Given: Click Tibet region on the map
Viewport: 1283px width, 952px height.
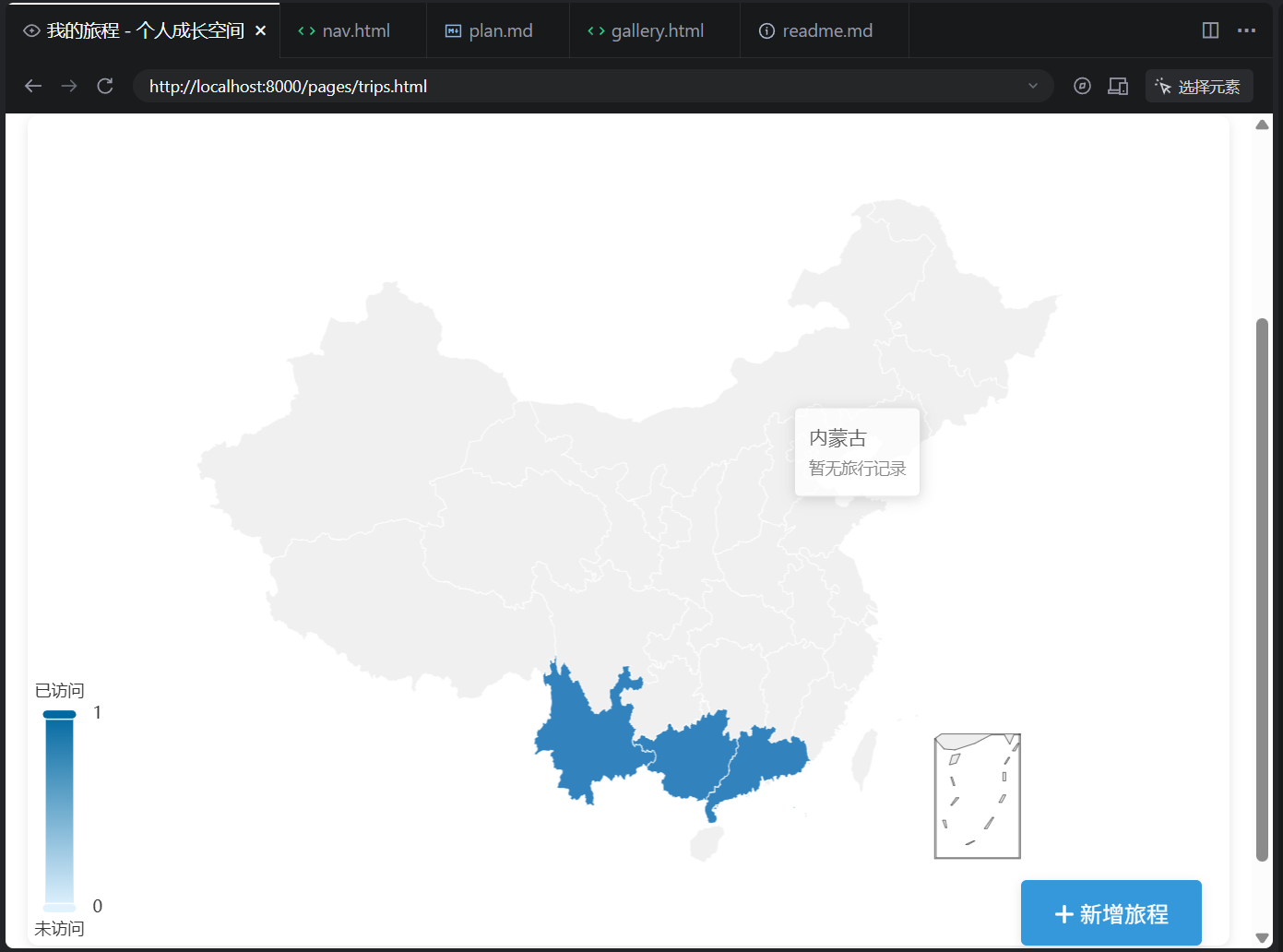Looking at the screenshot, I should 406,600.
